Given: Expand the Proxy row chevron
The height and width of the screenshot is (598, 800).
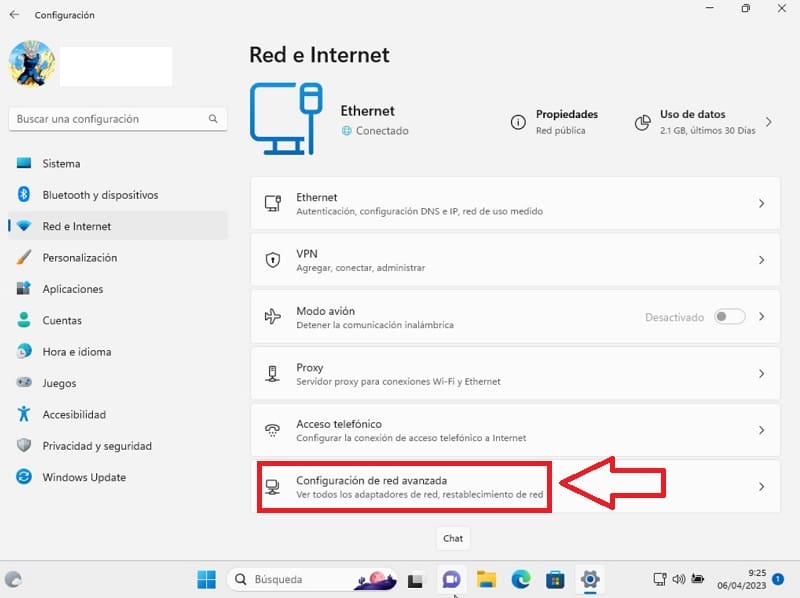Looking at the screenshot, I should pos(761,373).
